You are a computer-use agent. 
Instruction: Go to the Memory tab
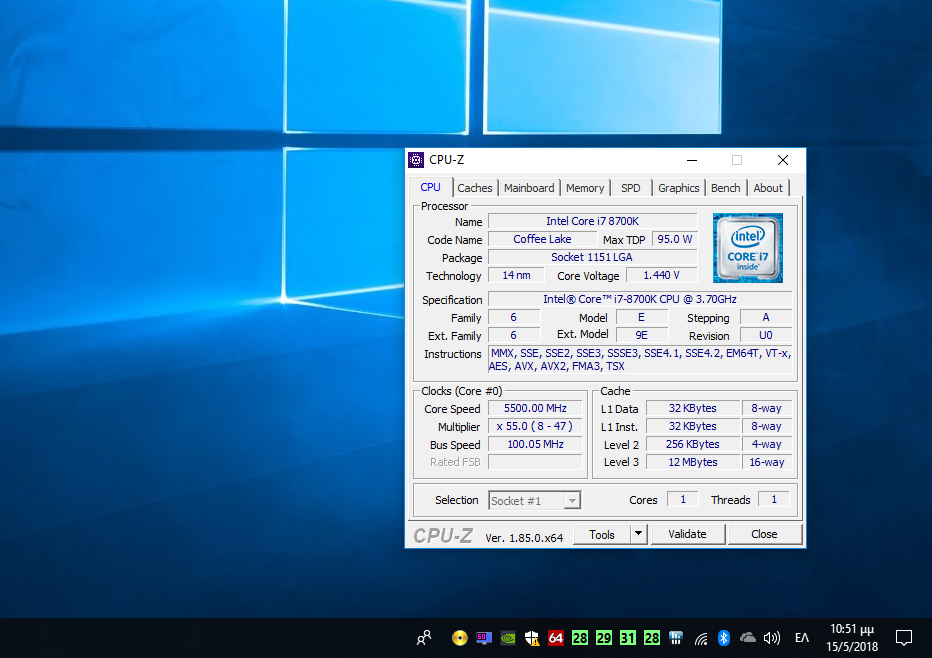(x=585, y=188)
